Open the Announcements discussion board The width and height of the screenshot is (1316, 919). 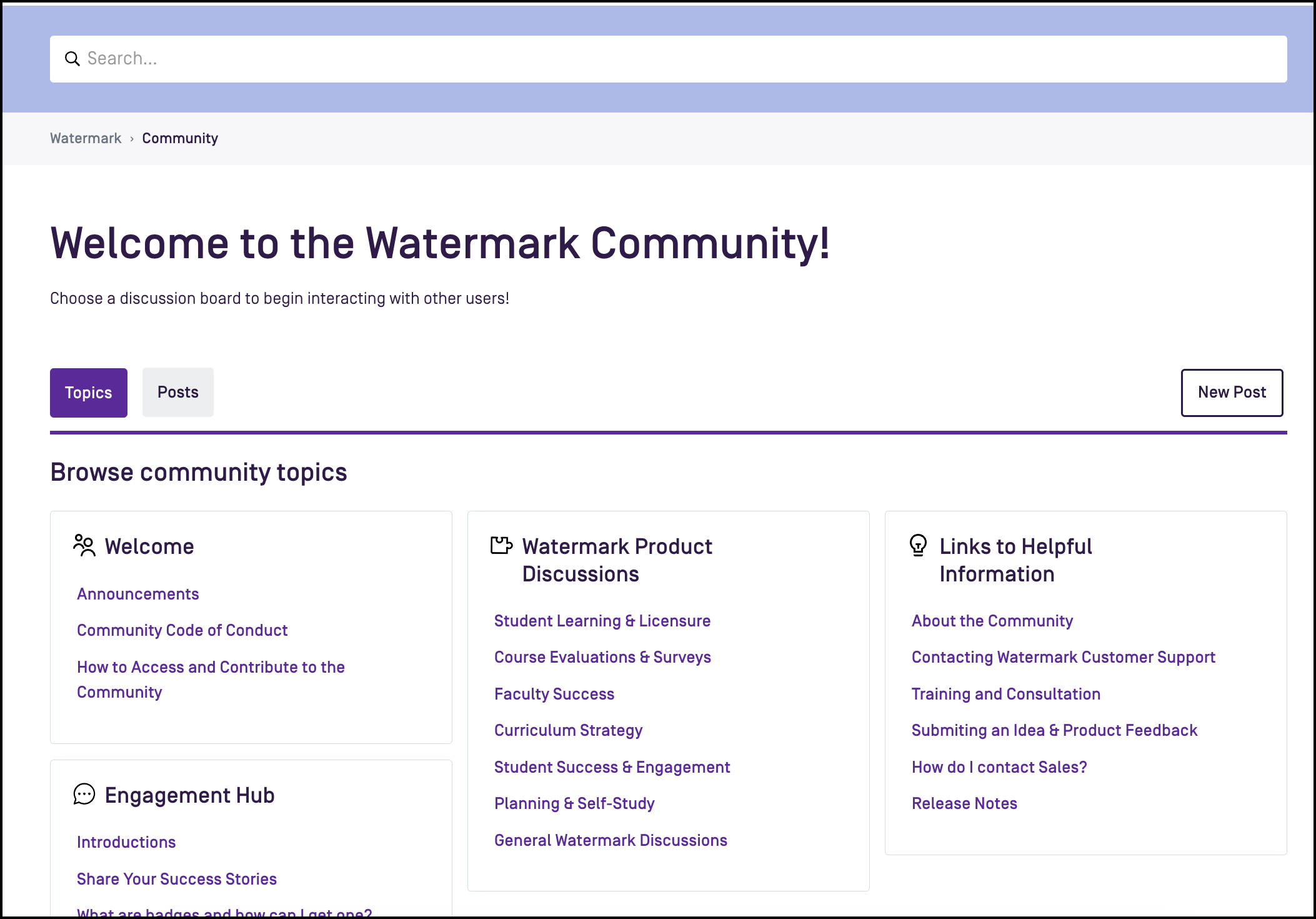pos(137,593)
